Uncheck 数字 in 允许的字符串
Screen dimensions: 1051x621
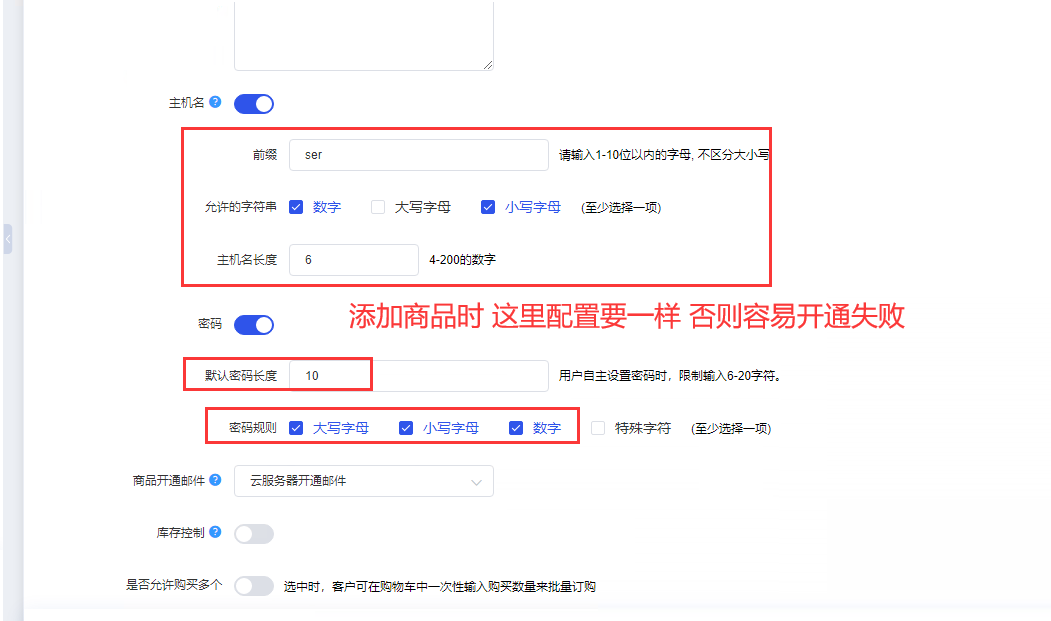pyautogui.click(x=296, y=207)
